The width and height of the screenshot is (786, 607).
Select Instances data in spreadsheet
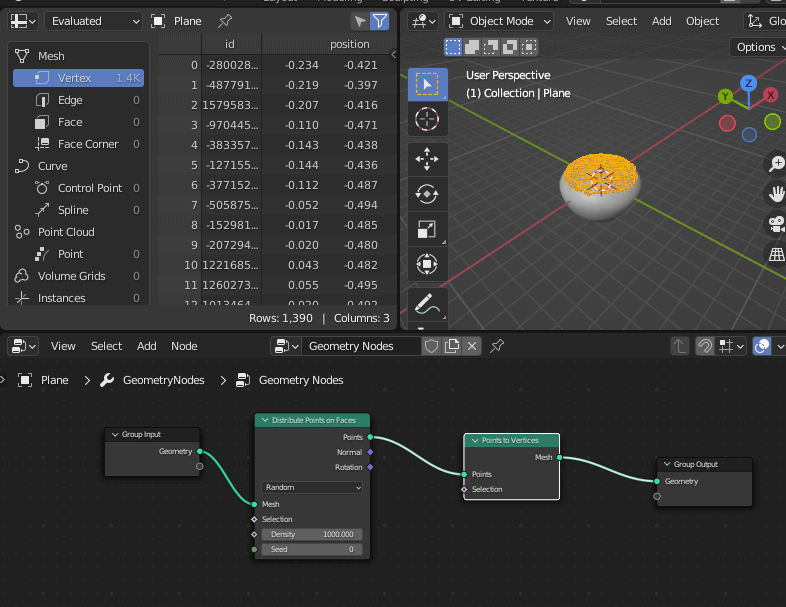pyautogui.click(x=78, y=298)
